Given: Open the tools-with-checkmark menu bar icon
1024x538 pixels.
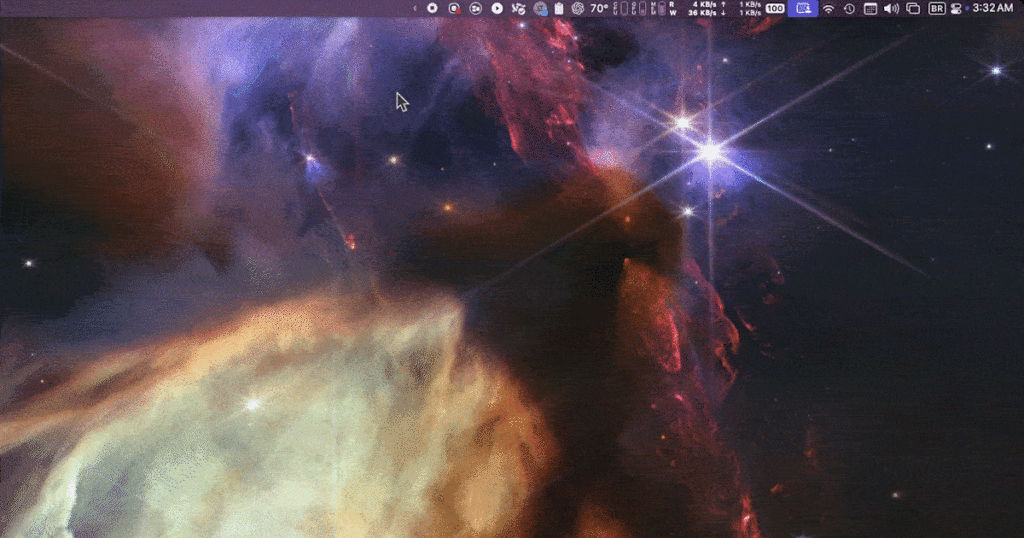Looking at the screenshot, I should click(519, 8).
